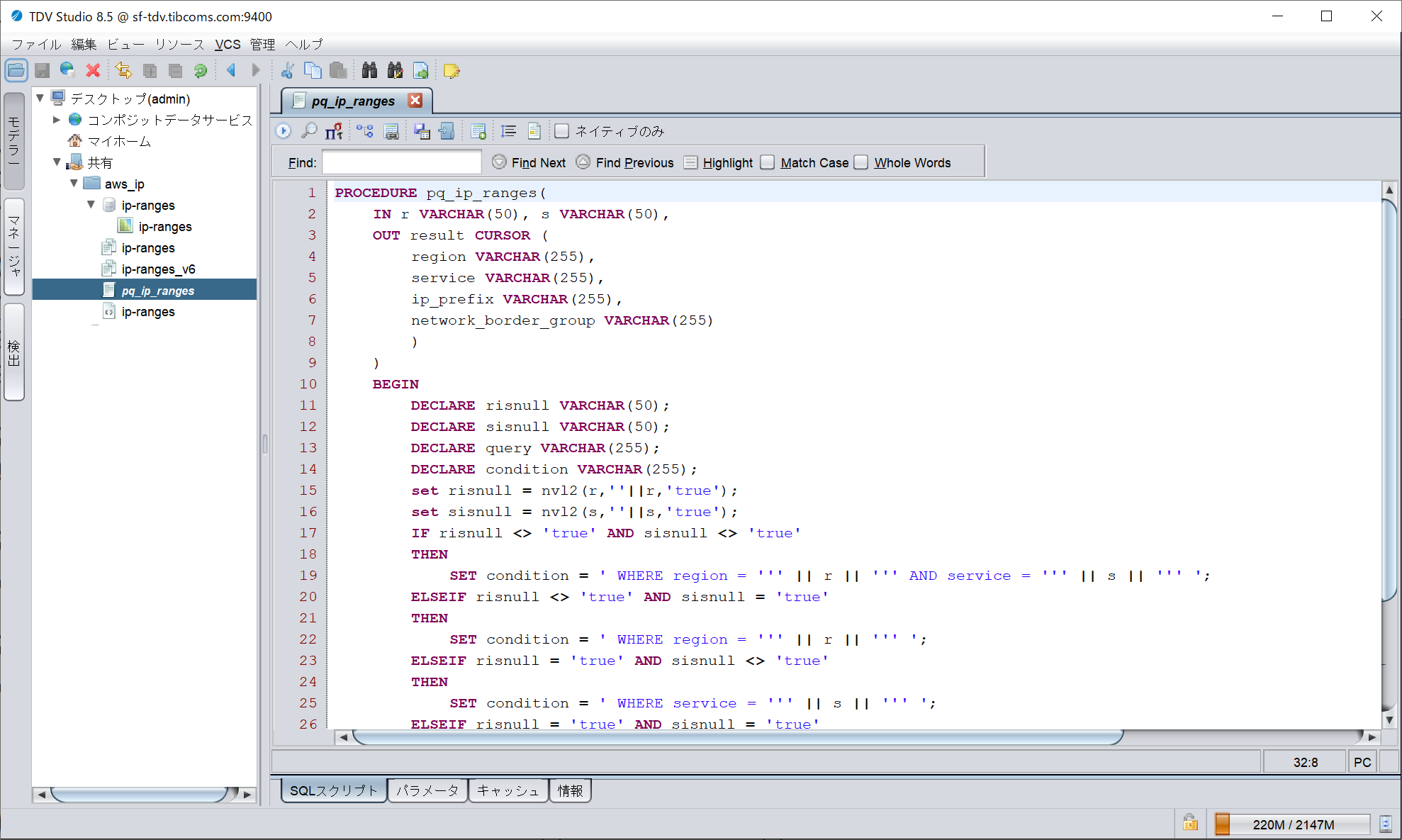The image size is (1402, 840).
Task: Click Find Previous button
Action: click(x=625, y=162)
